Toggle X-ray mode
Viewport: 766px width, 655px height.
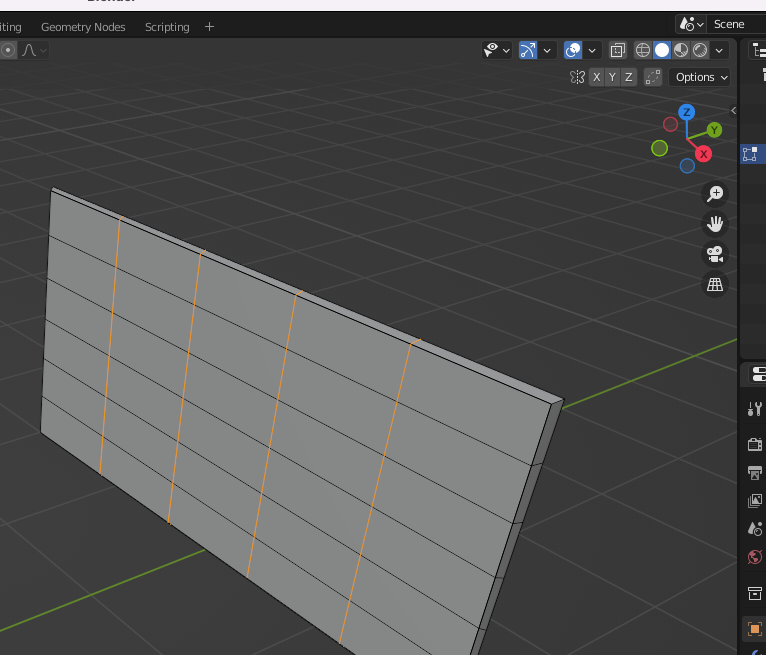617,50
